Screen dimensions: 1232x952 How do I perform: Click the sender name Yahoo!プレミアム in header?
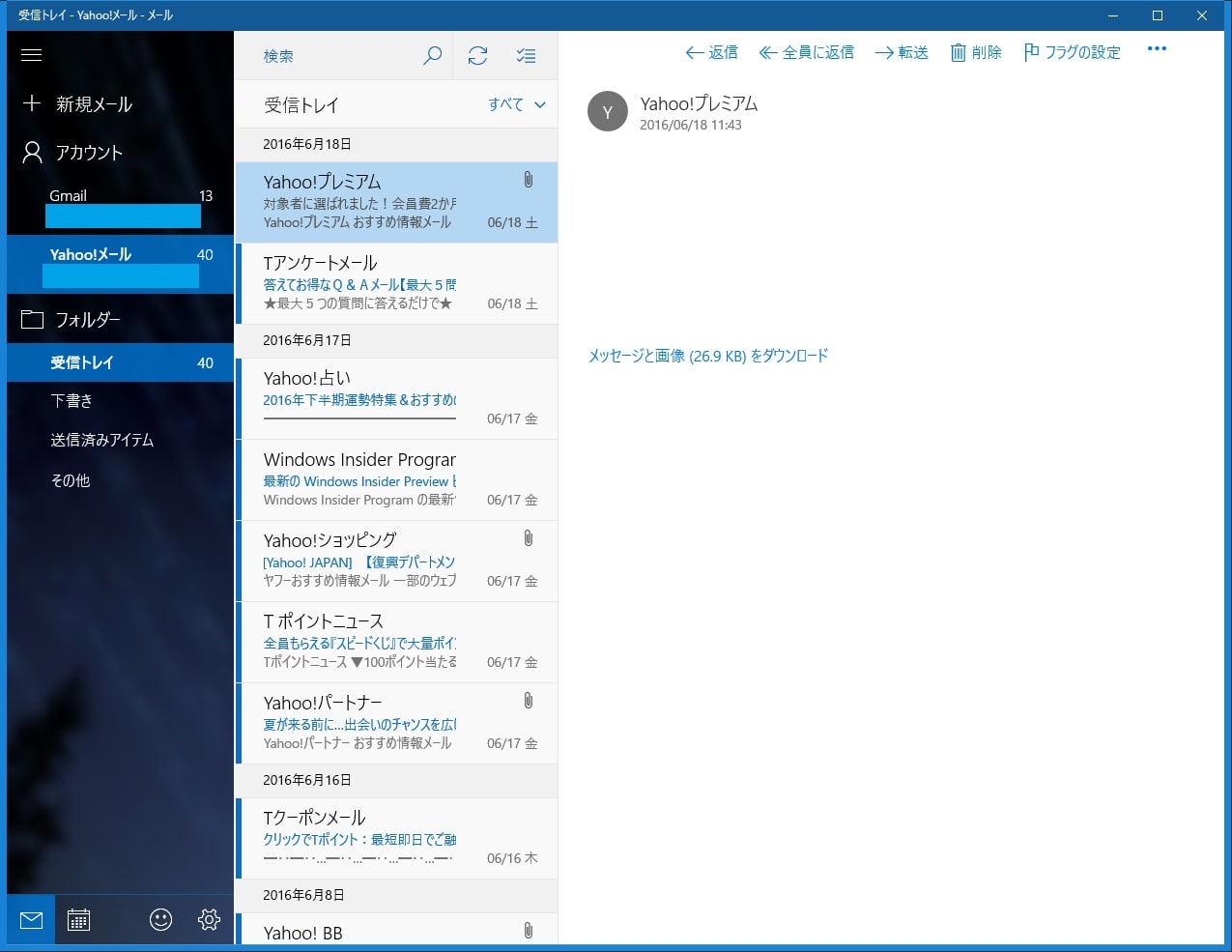point(699,103)
